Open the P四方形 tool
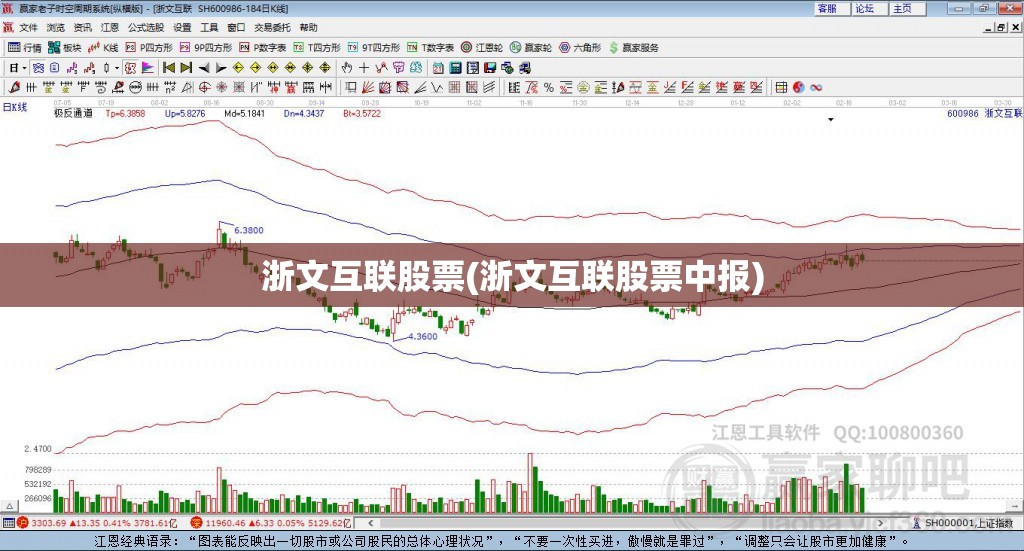The width and height of the screenshot is (1024, 551). click(149, 48)
